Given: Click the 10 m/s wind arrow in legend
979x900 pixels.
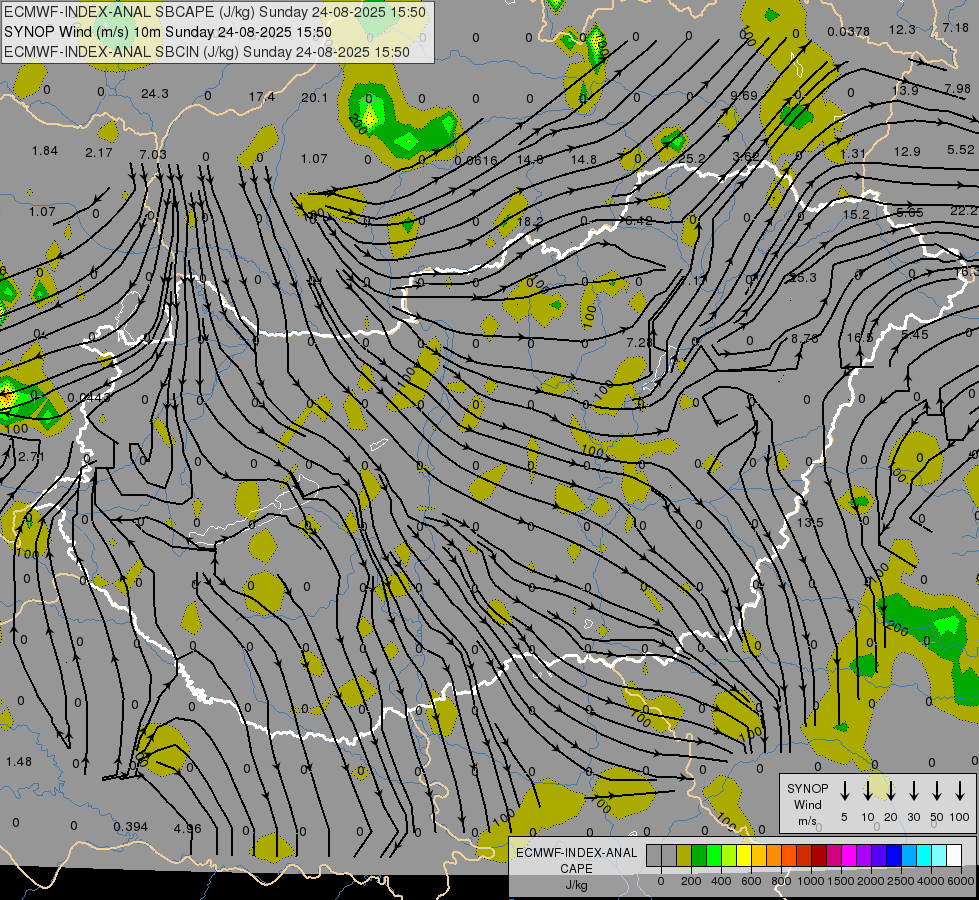Looking at the screenshot, I should click(x=867, y=791).
